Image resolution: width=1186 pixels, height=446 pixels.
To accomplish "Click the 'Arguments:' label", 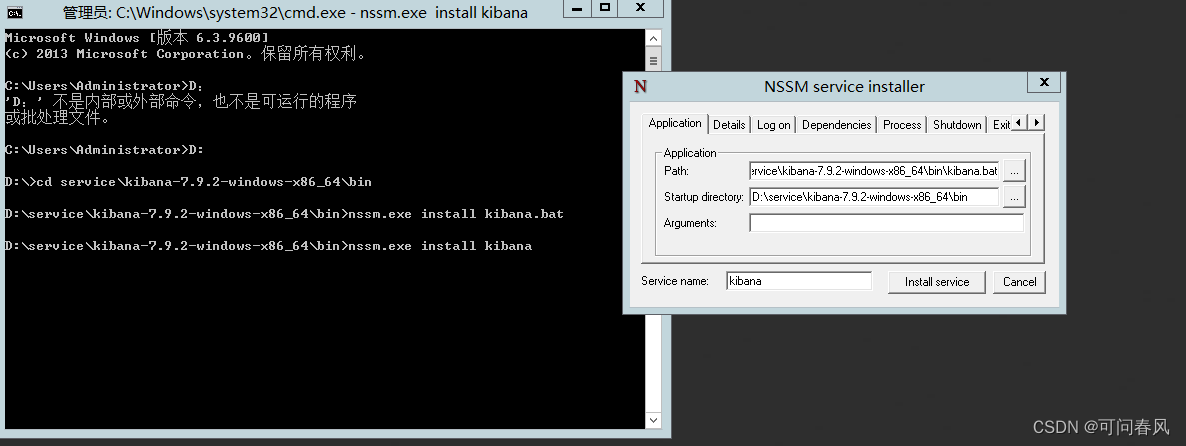I will point(690,223).
